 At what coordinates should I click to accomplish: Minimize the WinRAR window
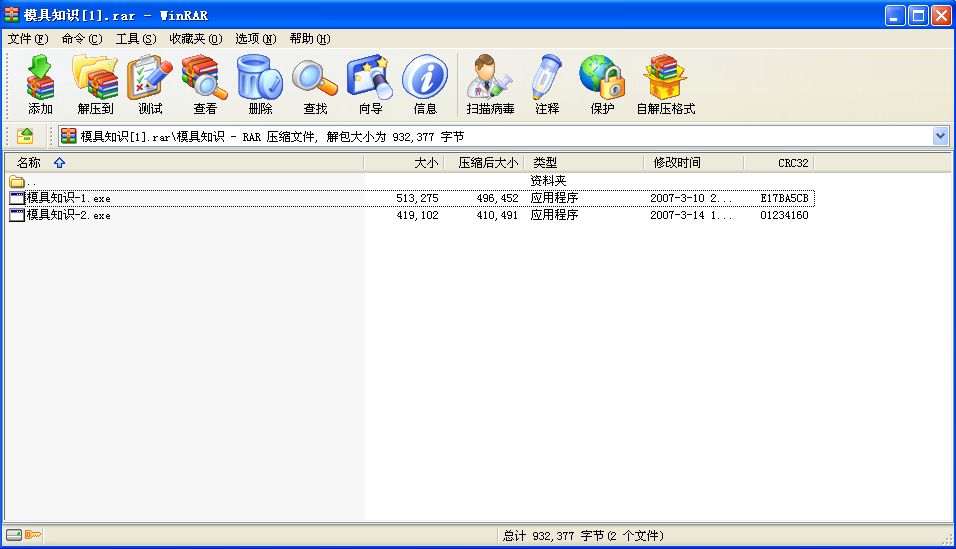(x=894, y=15)
